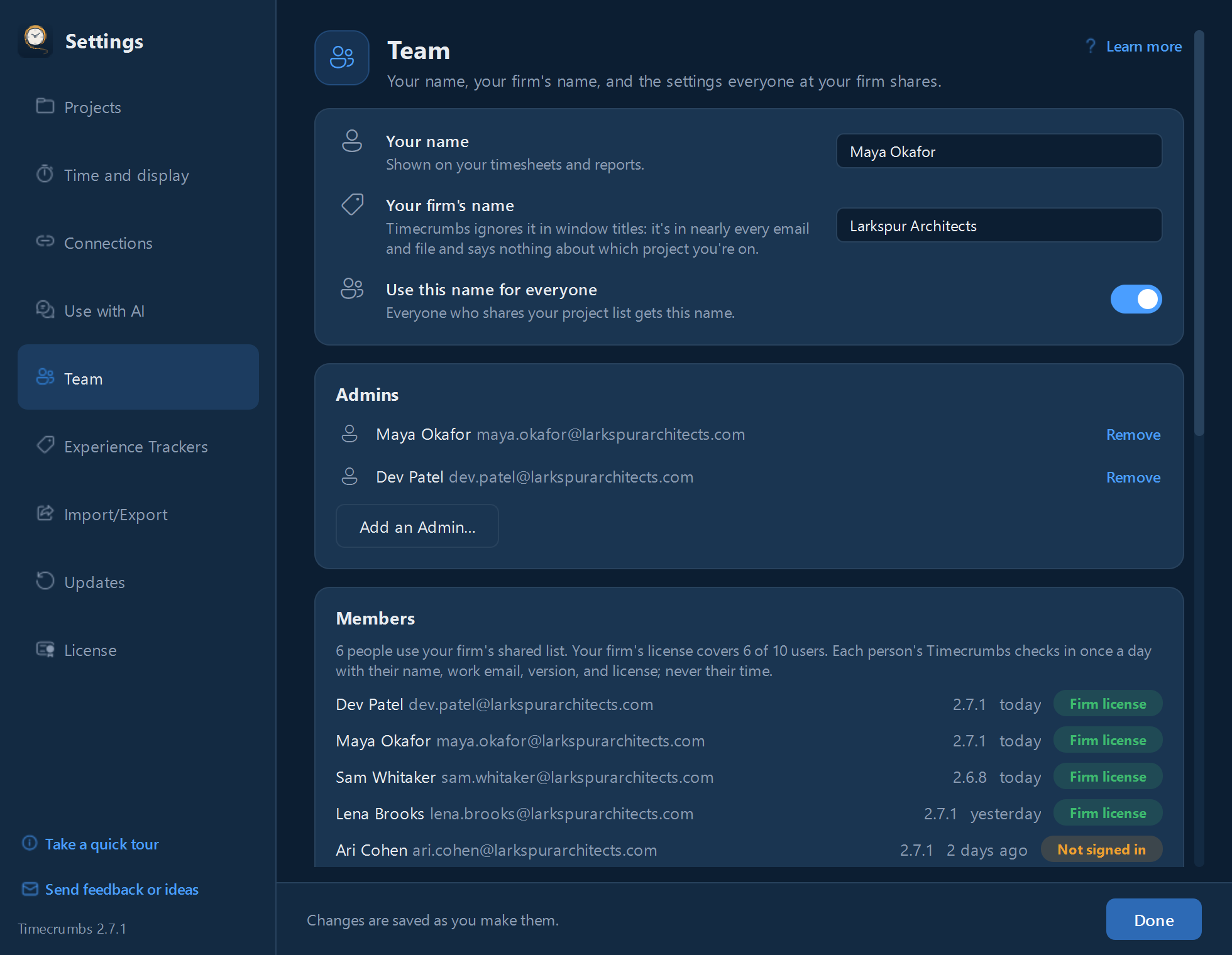The height and width of the screenshot is (955, 1232).
Task: Remove Maya Okafor from Admins
Action: (1133, 435)
